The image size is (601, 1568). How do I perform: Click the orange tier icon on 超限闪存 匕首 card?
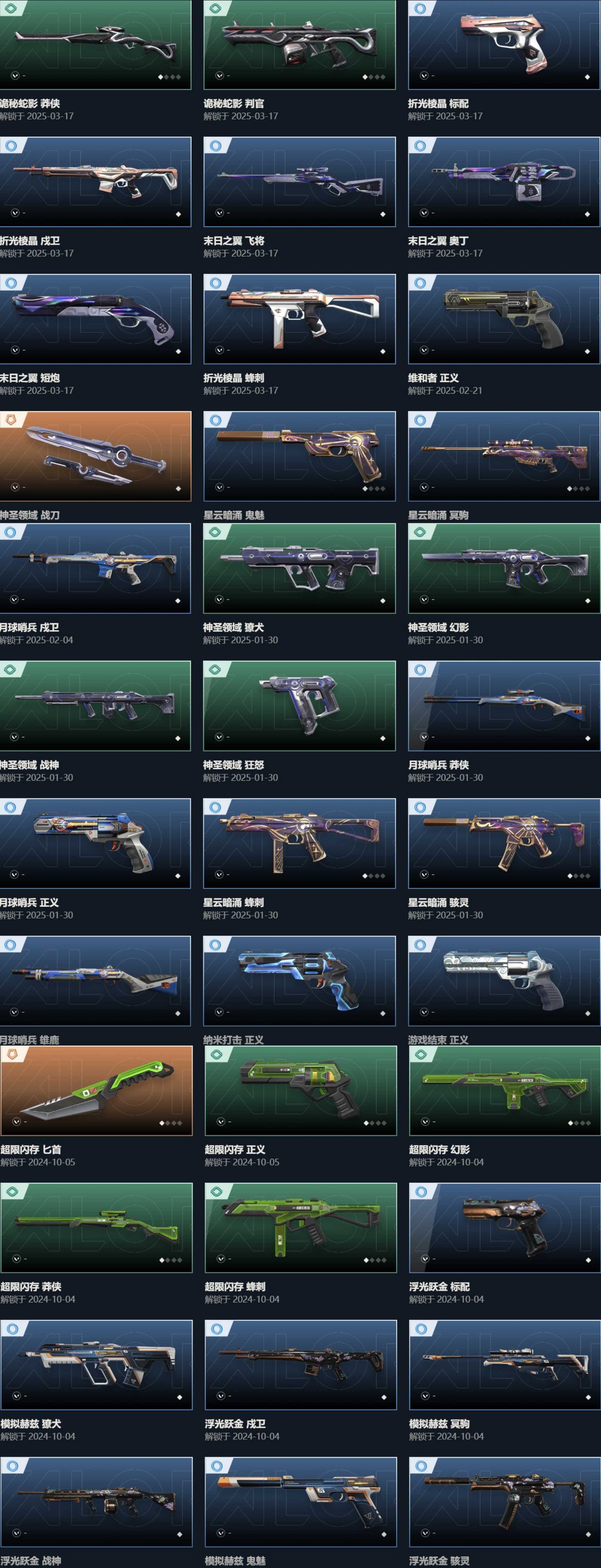(x=11, y=1054)
